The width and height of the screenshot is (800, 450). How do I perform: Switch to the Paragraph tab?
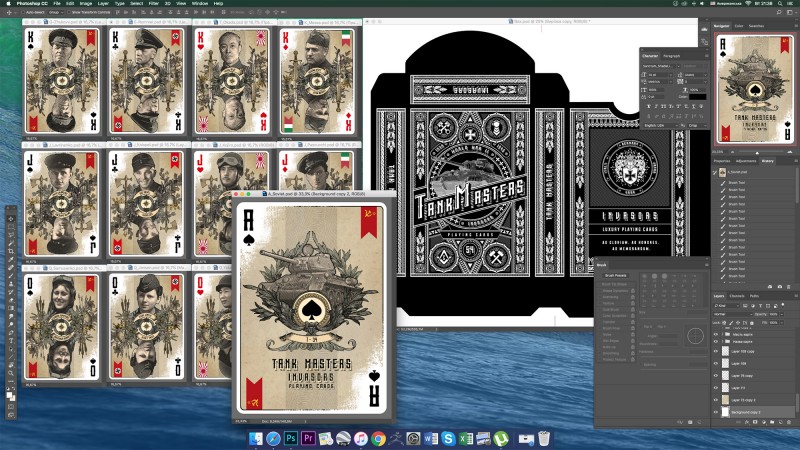point(672,56)
